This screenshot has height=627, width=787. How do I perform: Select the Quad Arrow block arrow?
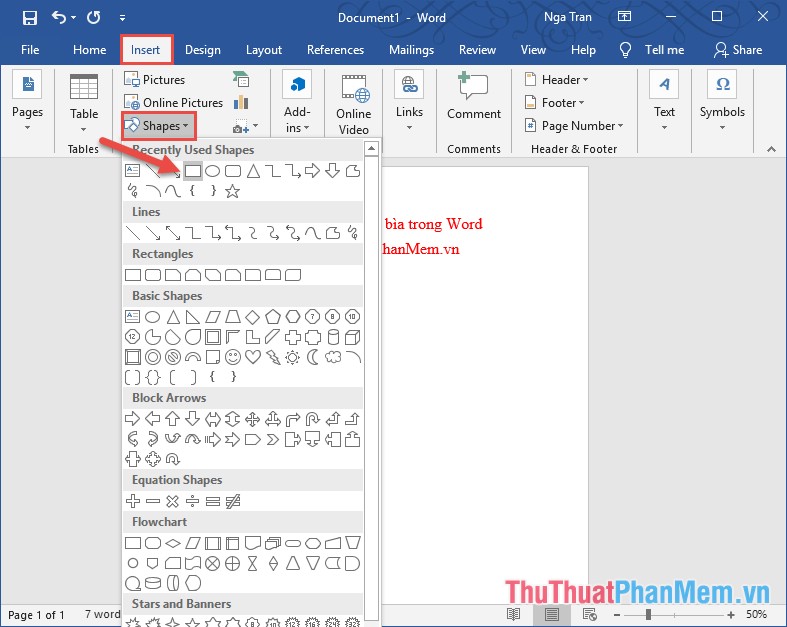click(x=252, y=418)
